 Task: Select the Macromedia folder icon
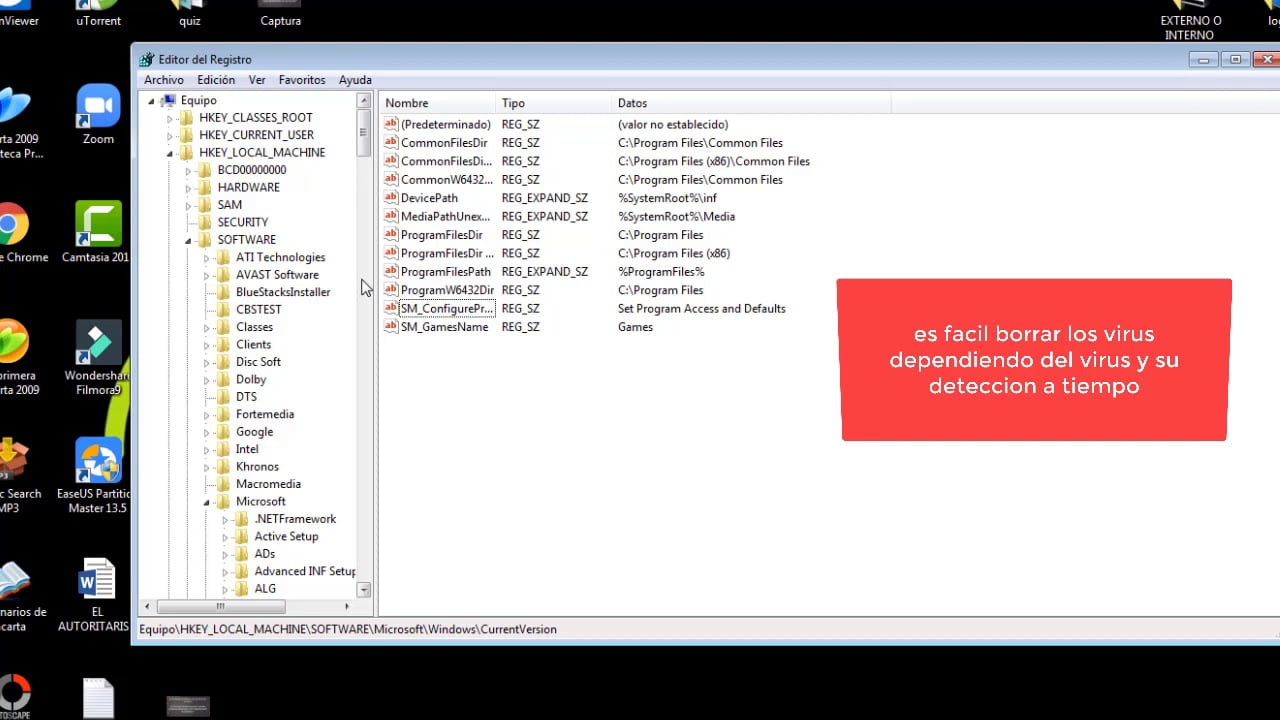(223, 484)
